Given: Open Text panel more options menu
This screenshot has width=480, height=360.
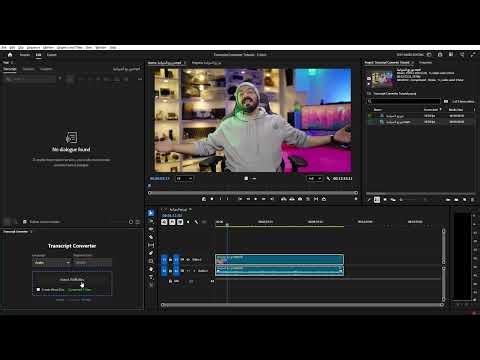Looking at the screenshot, I should point(140,79).
